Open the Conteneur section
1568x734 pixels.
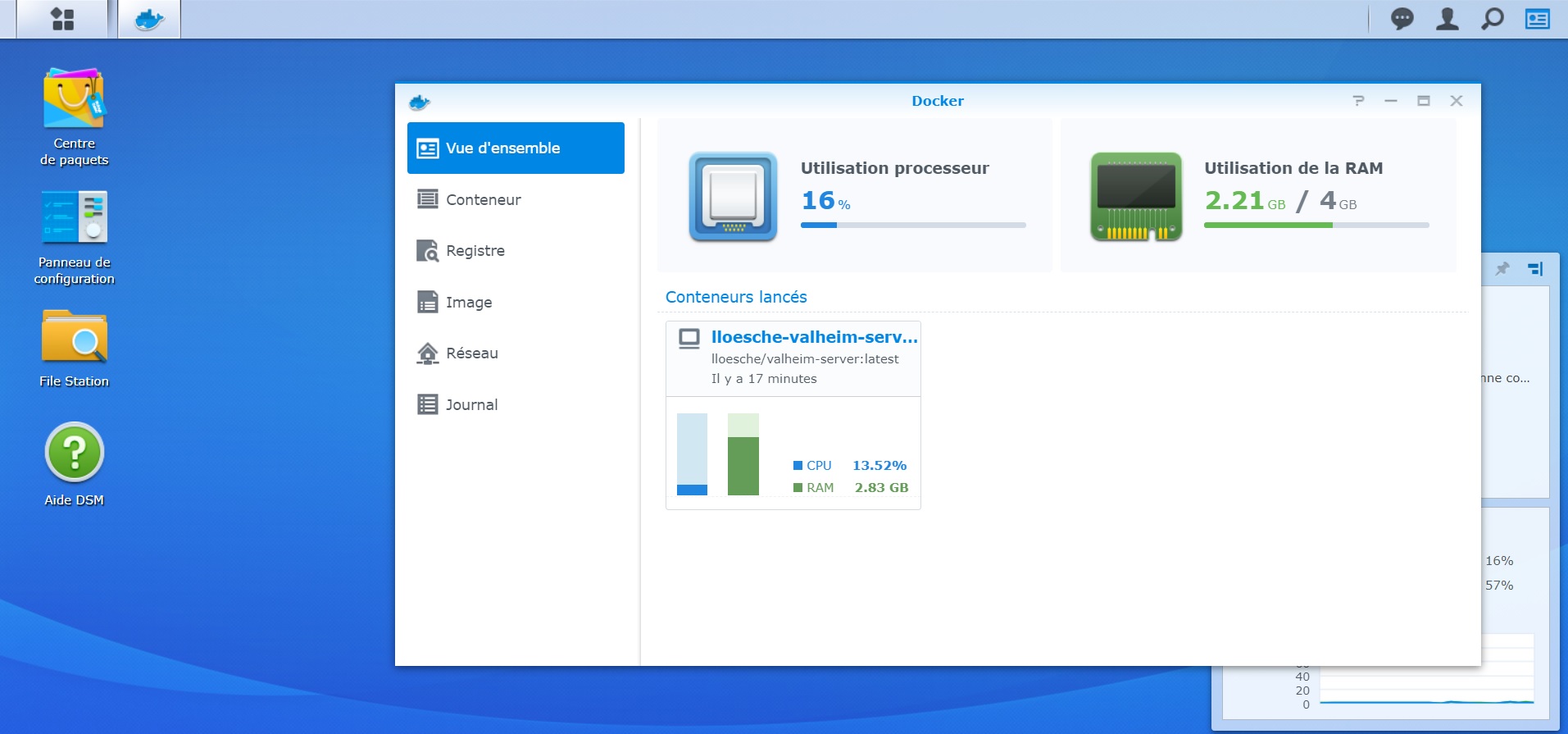click(516, 199)
